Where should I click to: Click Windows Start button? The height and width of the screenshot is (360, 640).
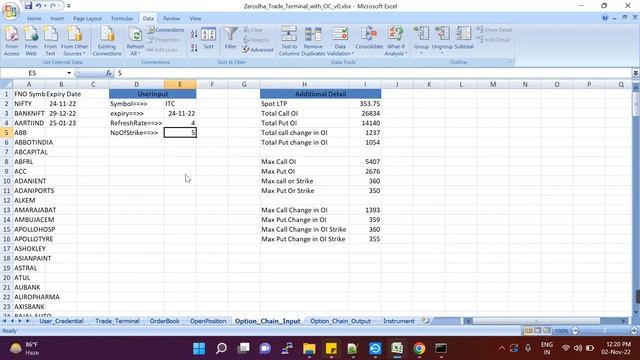pyautogui.click(x=199, y=349)
